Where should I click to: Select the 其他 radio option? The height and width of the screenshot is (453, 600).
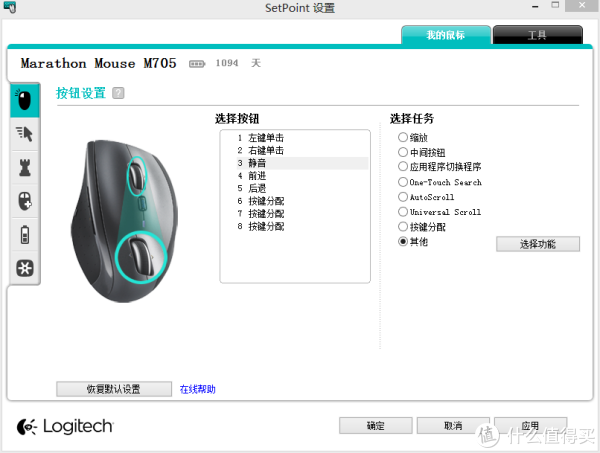[x=403, y=242]
